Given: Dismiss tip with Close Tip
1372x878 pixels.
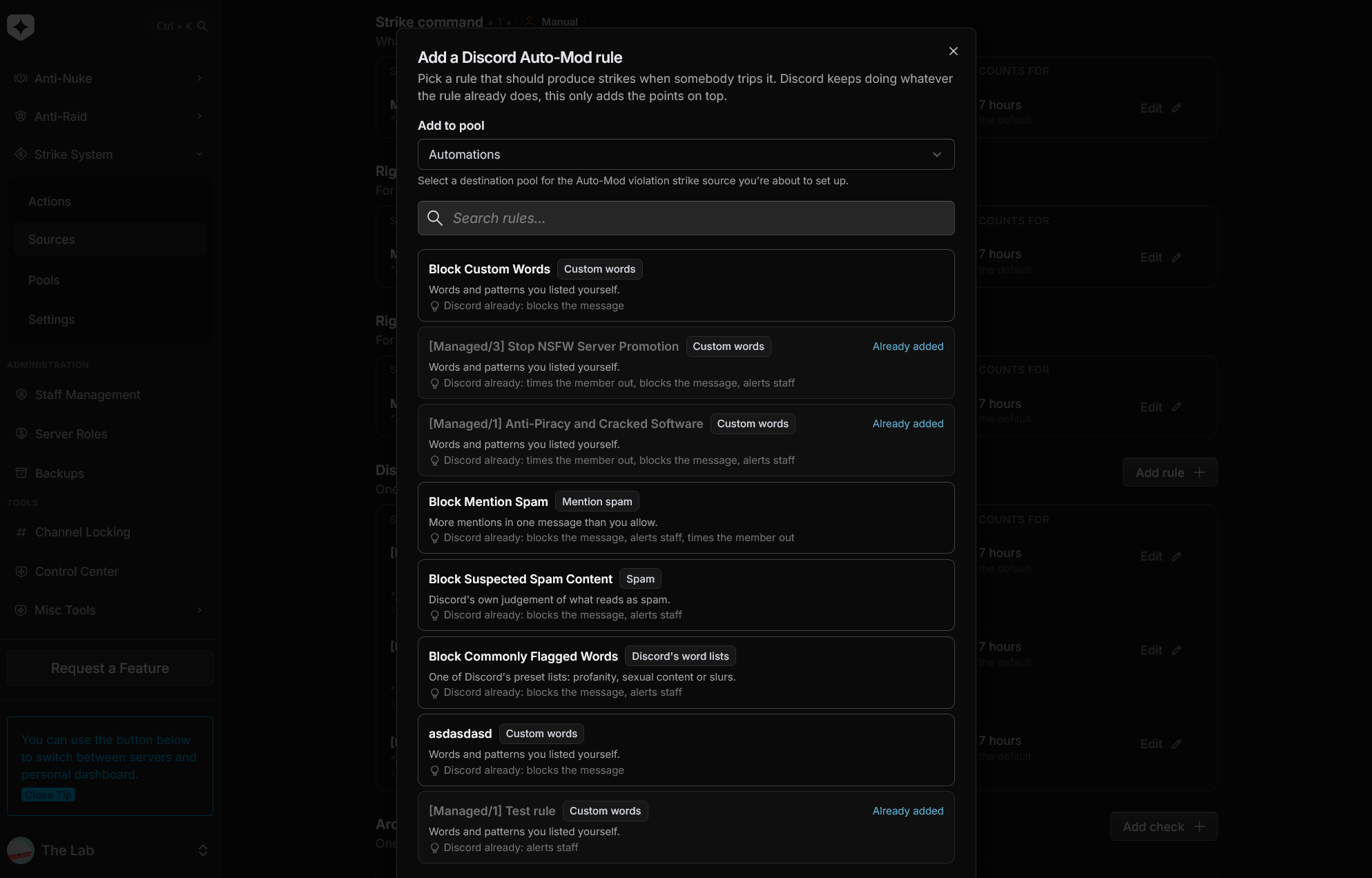Looking at the screenshot, I should (x=48, y=795).
